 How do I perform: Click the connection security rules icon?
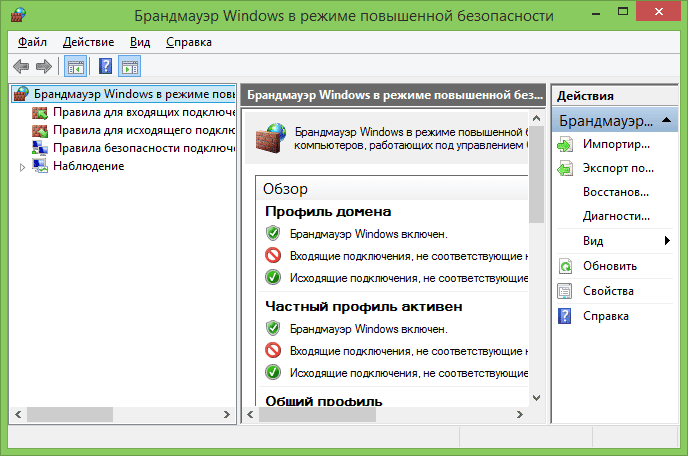(40, 148)
